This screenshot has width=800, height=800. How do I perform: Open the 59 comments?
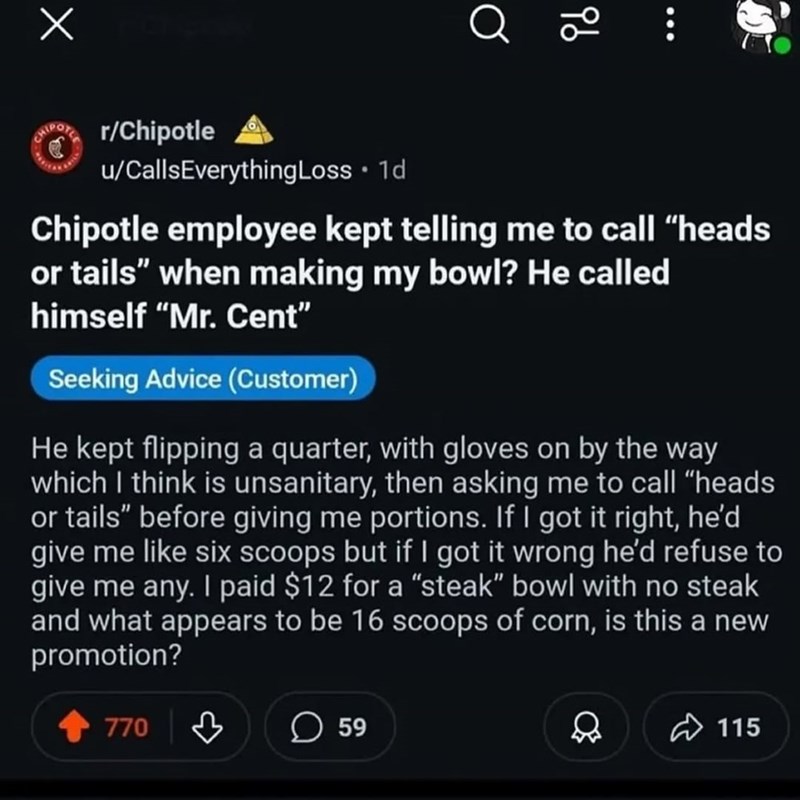pos(330,727)
